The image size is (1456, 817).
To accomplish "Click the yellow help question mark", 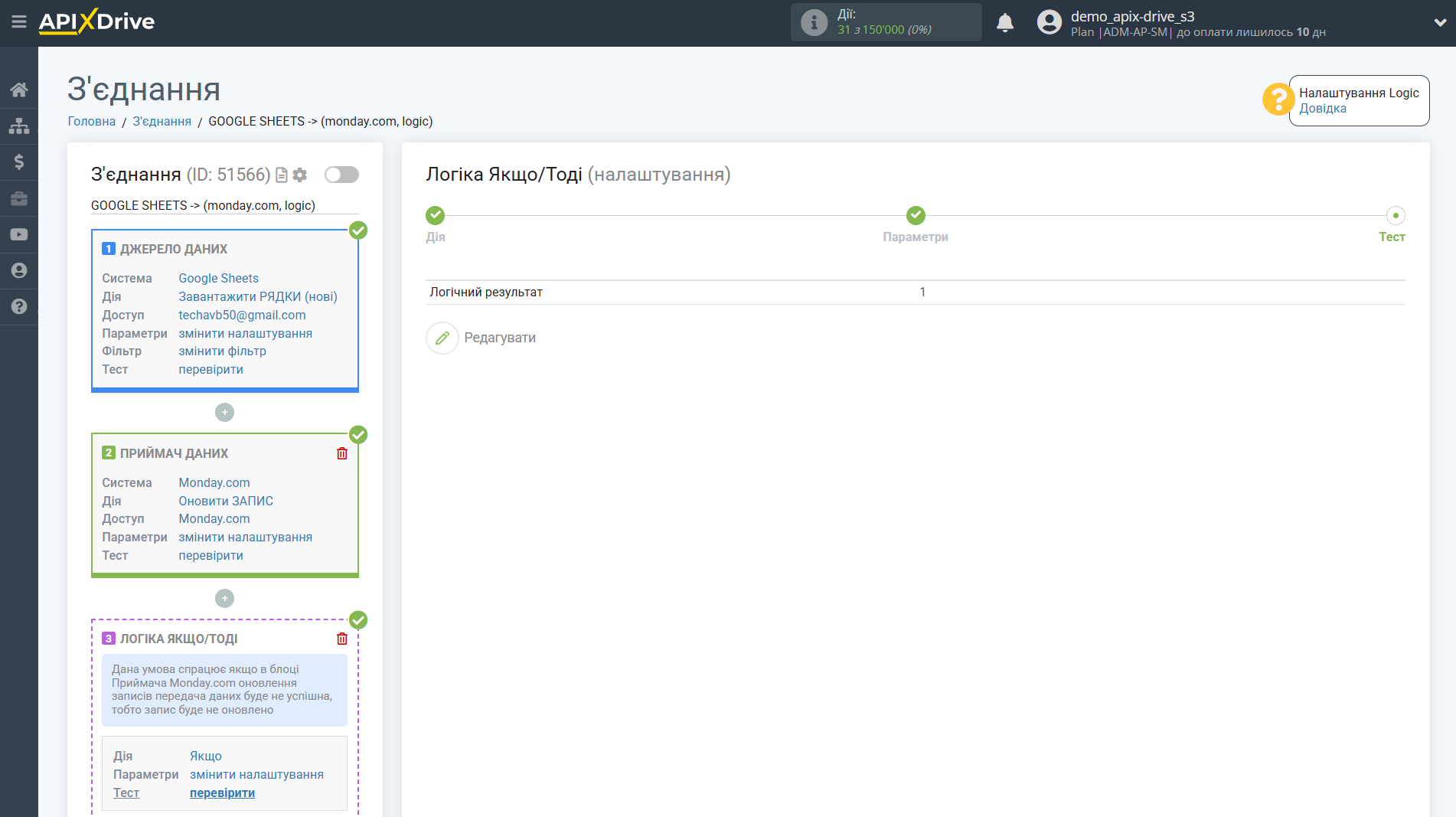I will [1278, 100].
